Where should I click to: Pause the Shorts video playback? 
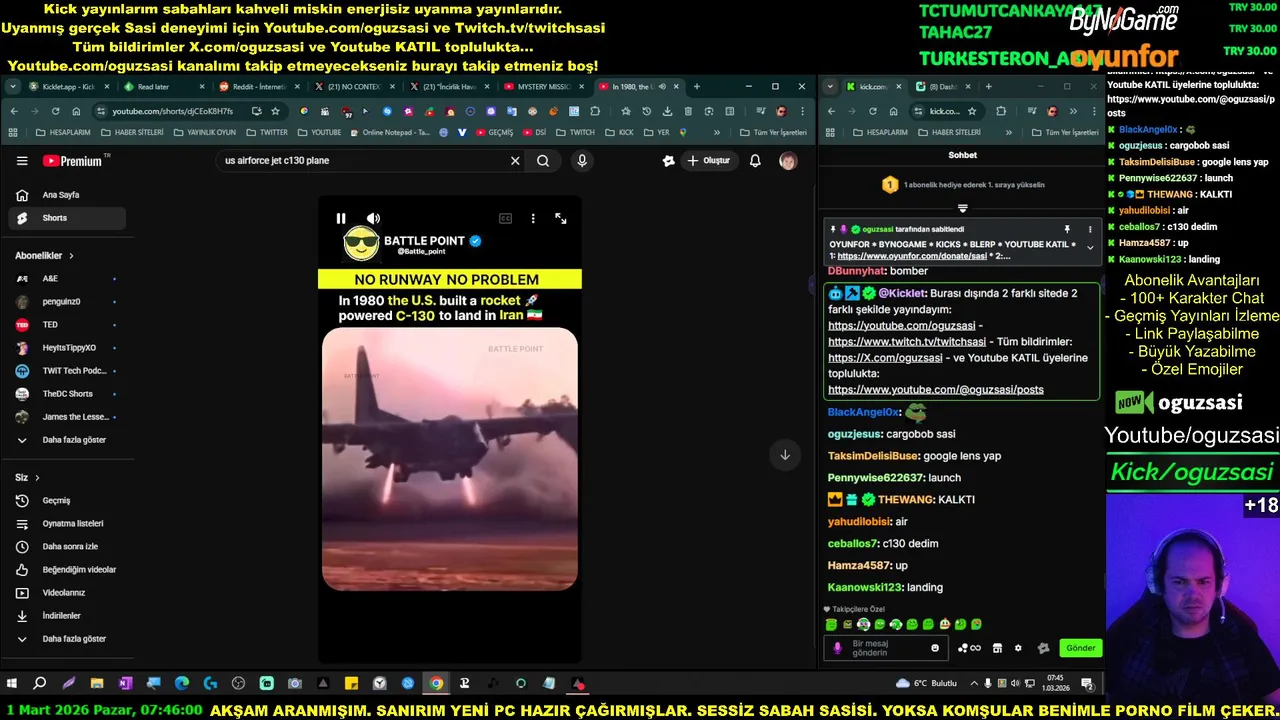pos(340,218)
